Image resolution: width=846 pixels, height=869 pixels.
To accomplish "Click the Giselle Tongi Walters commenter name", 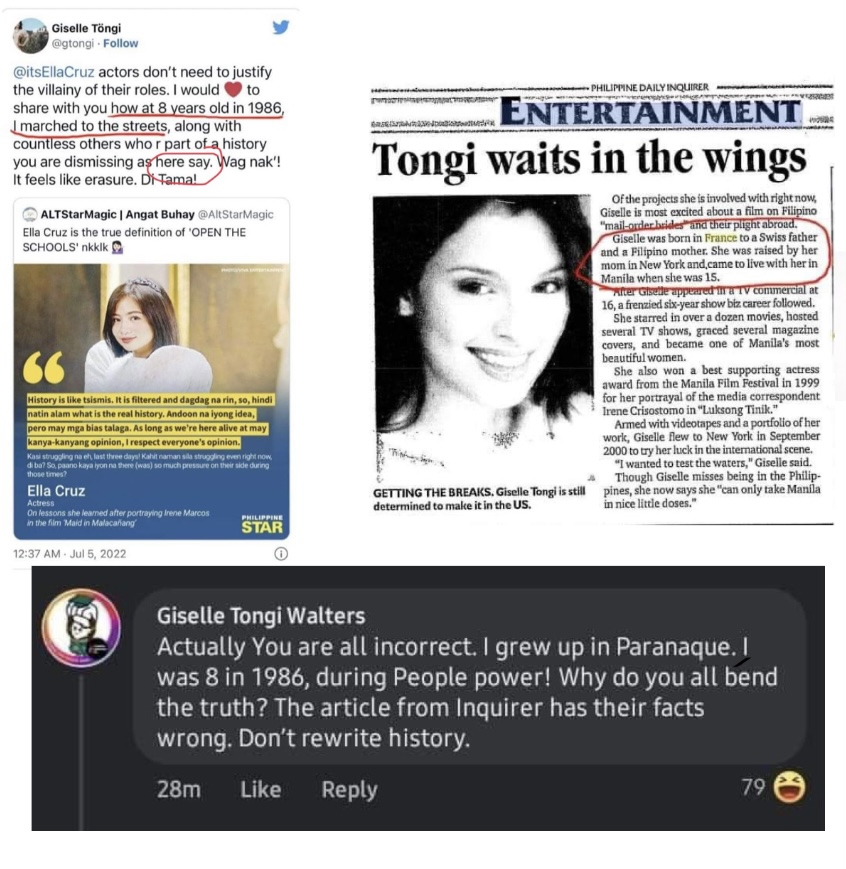I will pyautogui.click(x=261, y=616).
